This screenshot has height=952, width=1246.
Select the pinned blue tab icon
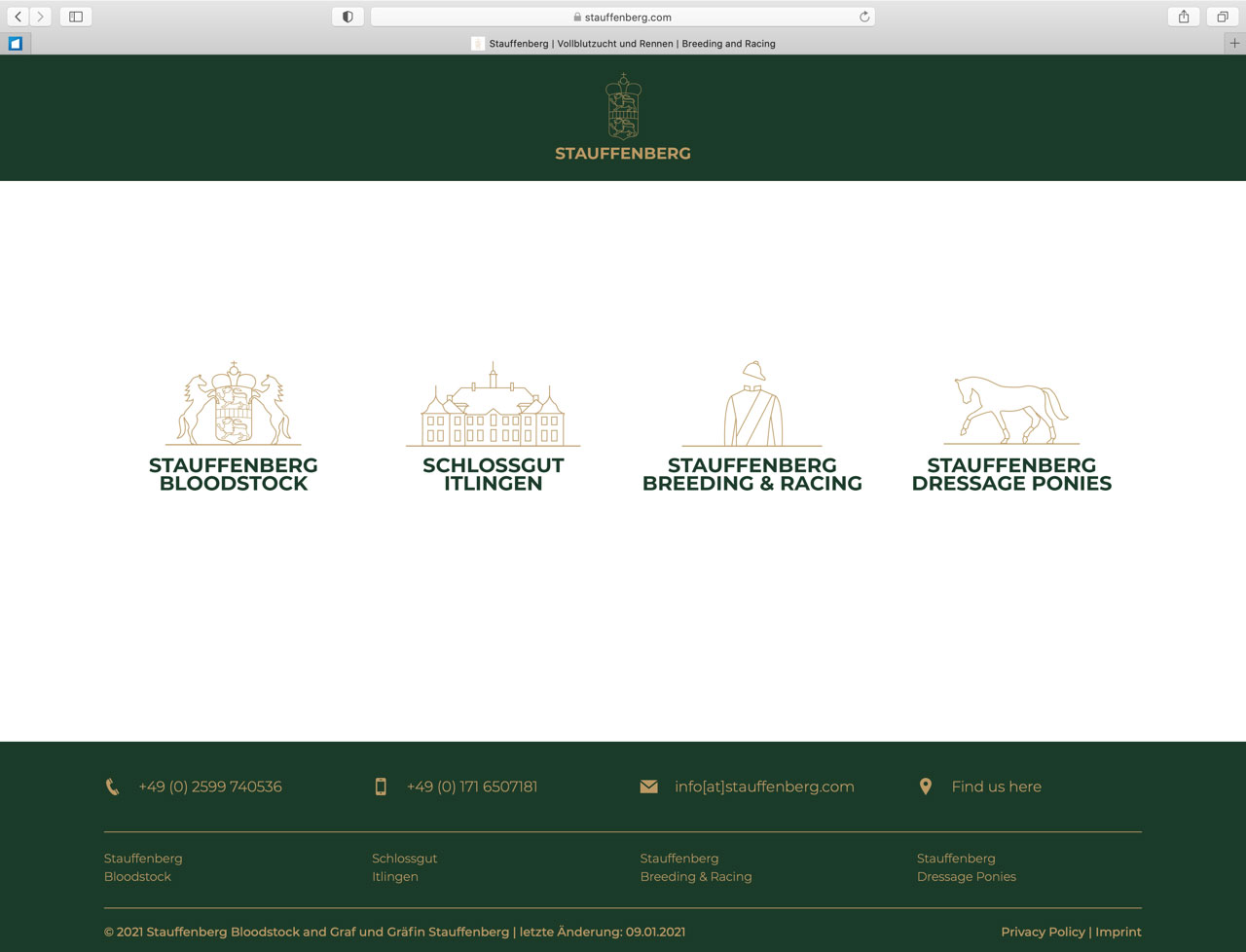click(16, 43)
